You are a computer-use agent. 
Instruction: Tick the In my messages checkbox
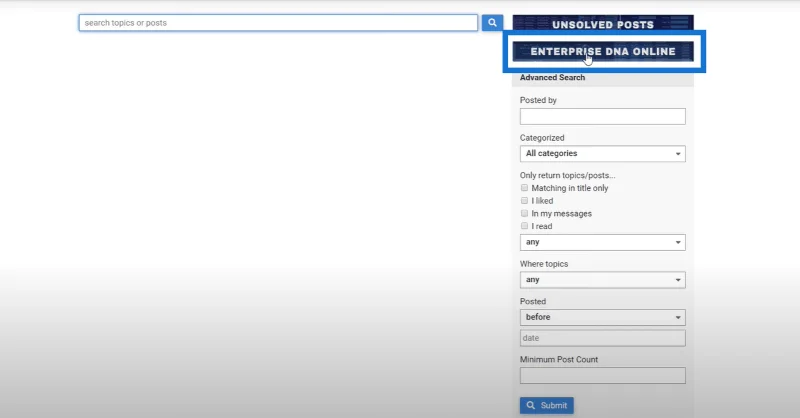pos(524,213)
